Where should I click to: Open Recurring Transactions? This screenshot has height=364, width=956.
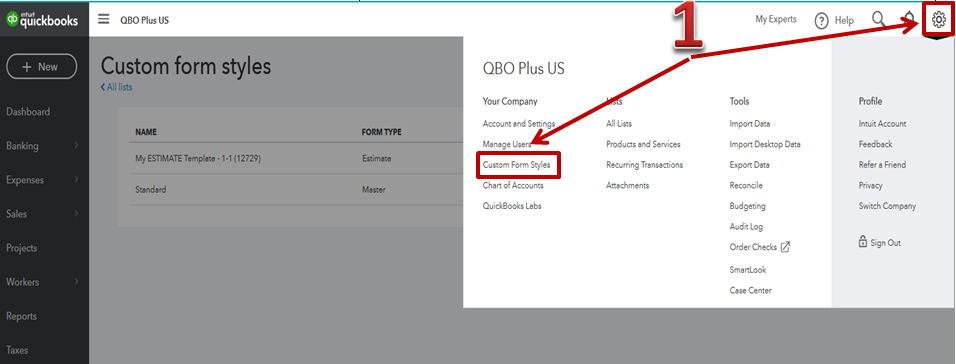pos(644,165)
